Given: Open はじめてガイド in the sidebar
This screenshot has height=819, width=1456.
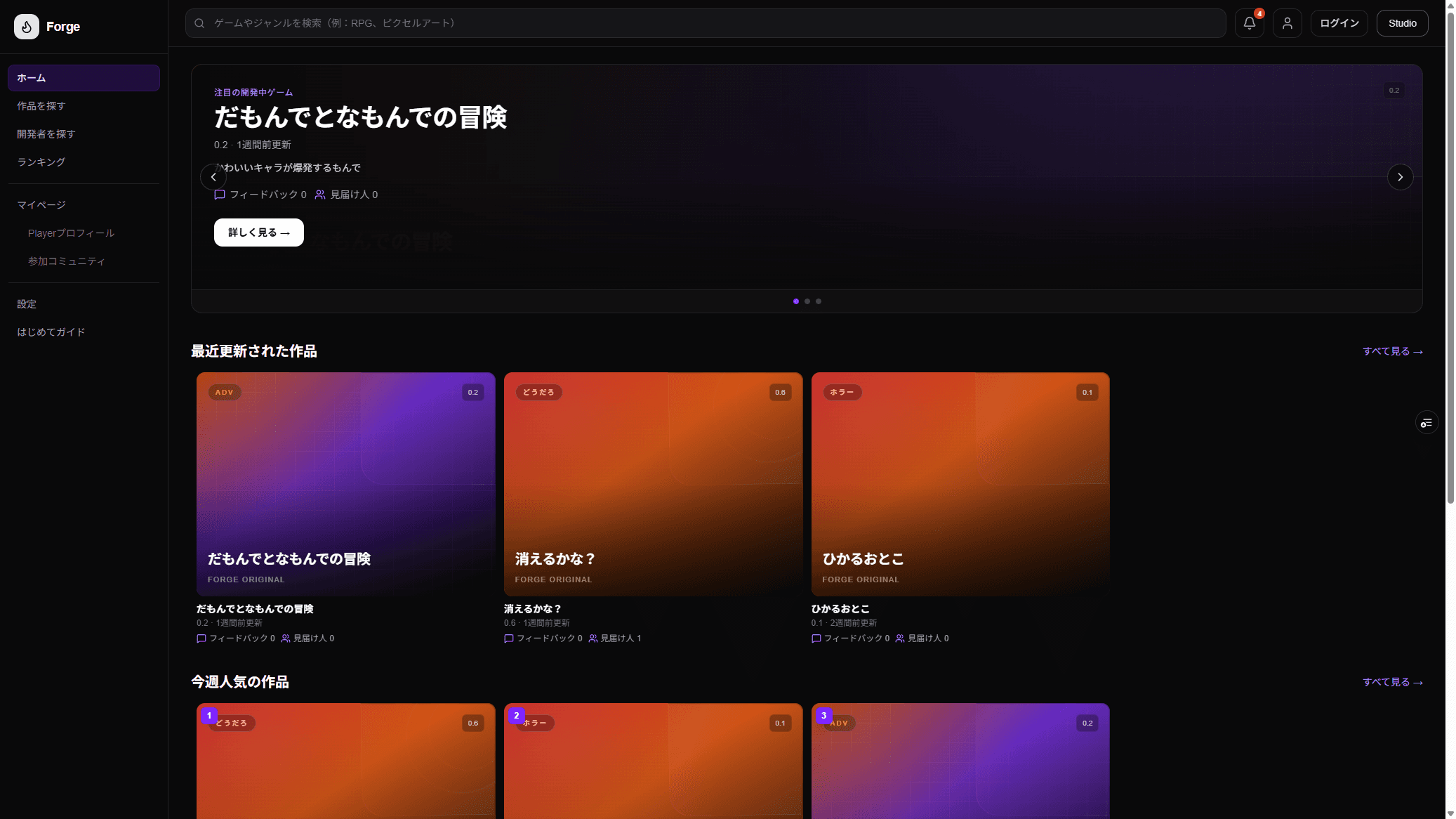Looking at the screenshot, I should tap(84, 332).
